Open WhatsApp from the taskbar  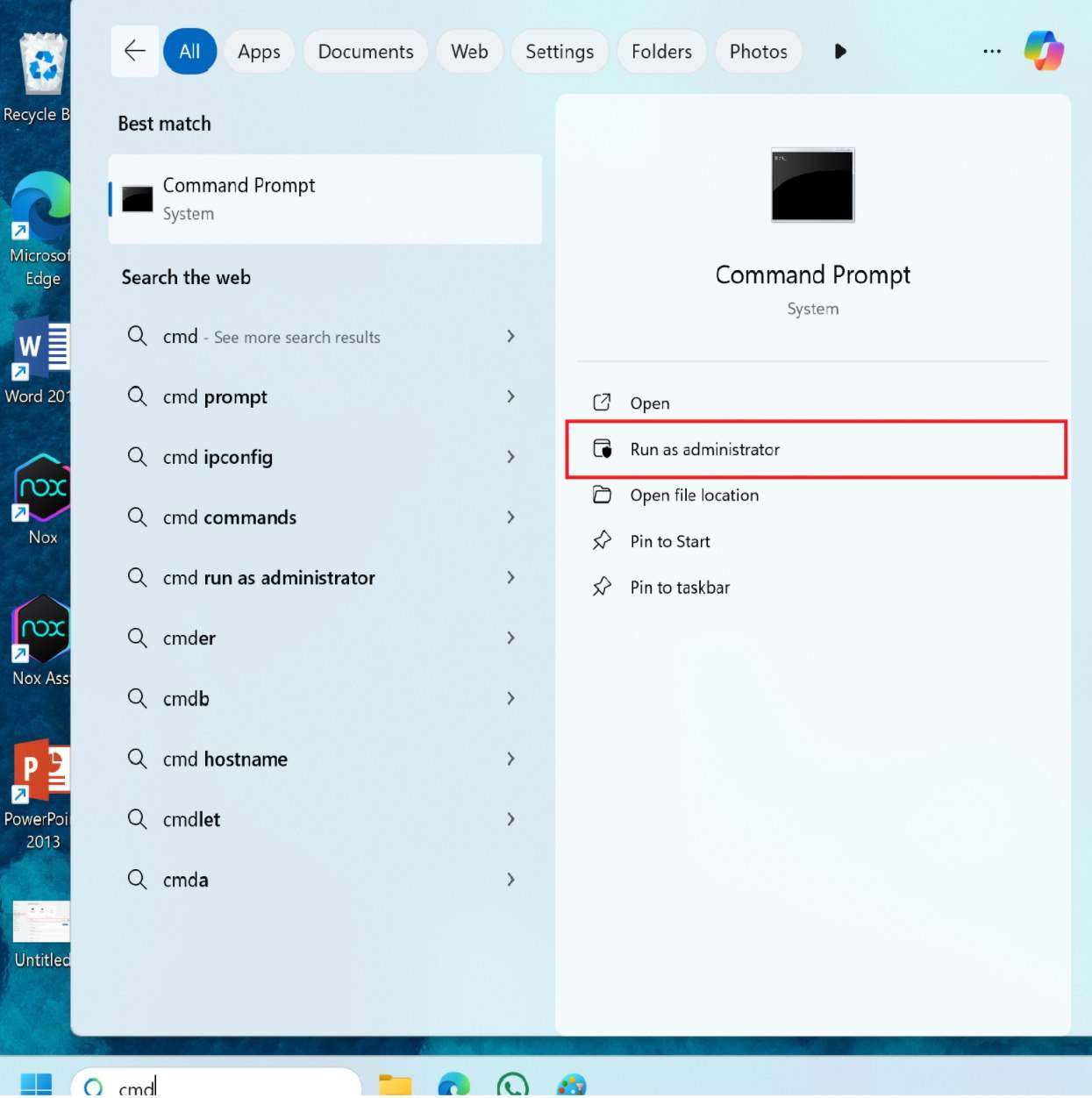(512, 1086)
